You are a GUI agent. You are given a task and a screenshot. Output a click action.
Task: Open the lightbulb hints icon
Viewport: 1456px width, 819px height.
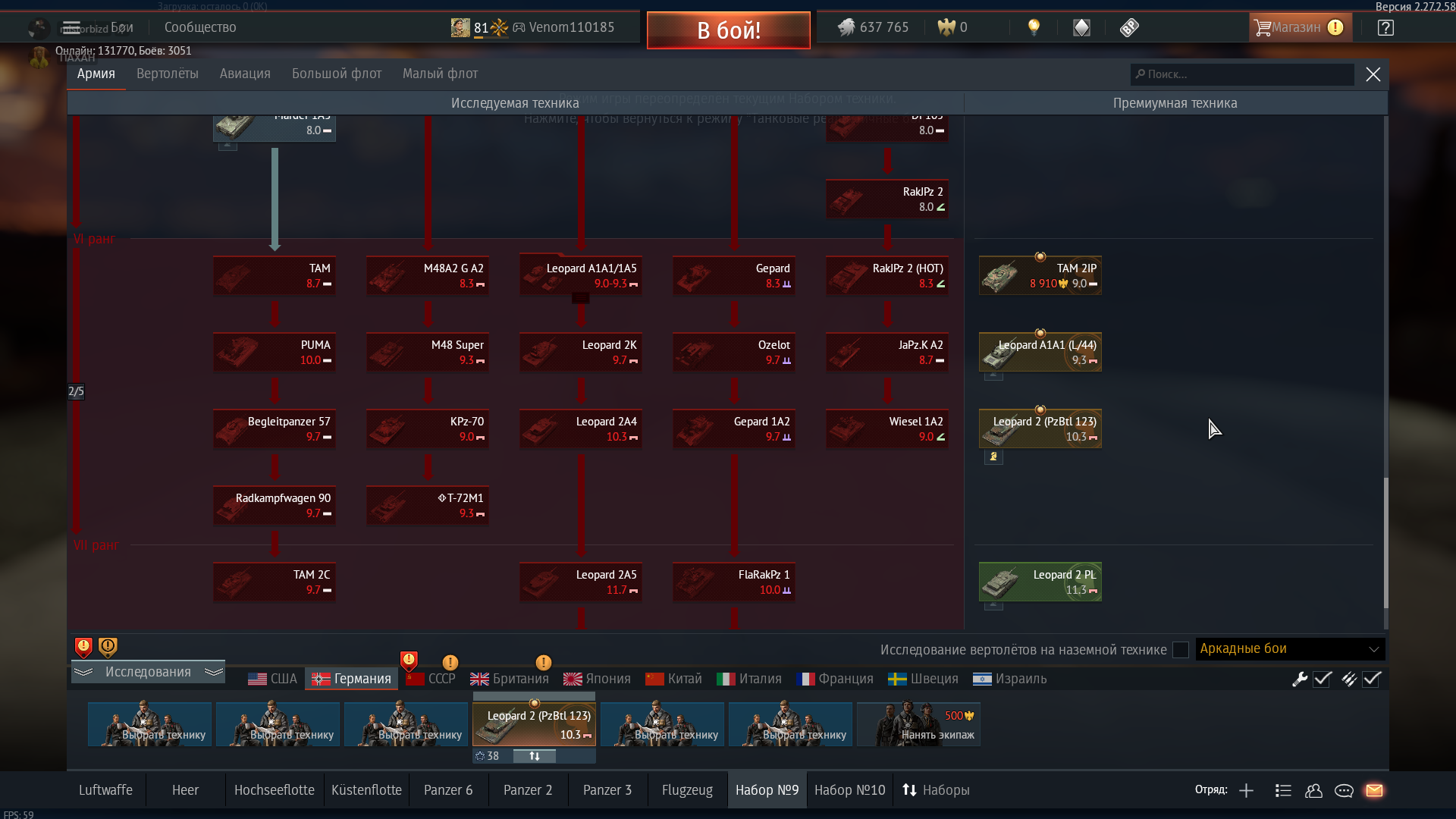pyautogui.click(x=1034, y=27)
